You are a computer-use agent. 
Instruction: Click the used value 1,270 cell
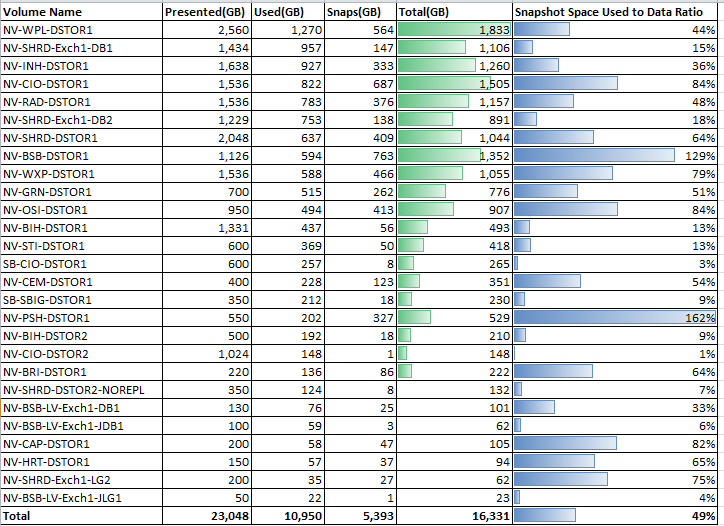click(288, 30)
